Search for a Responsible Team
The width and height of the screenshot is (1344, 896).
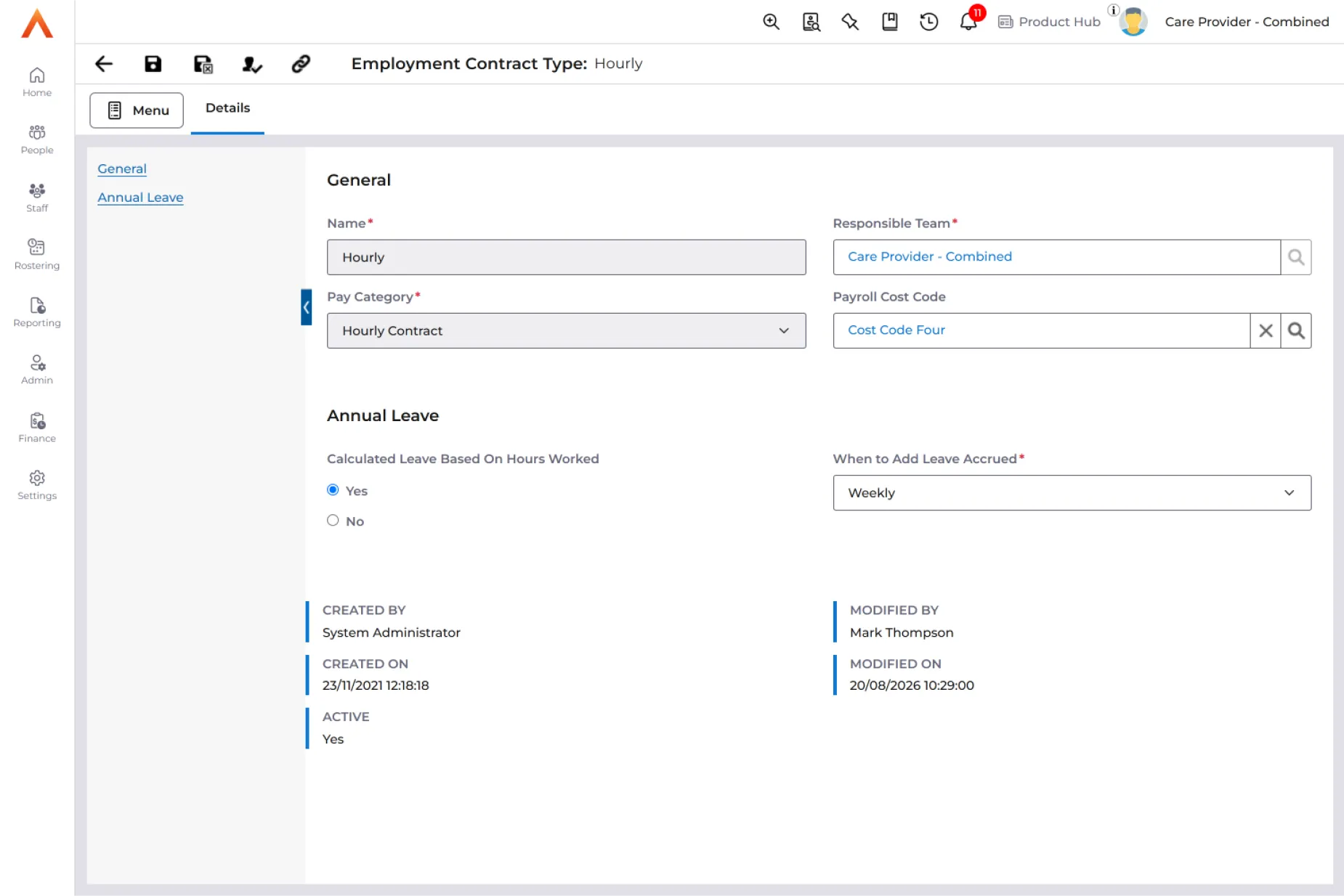coord(1295,257)
